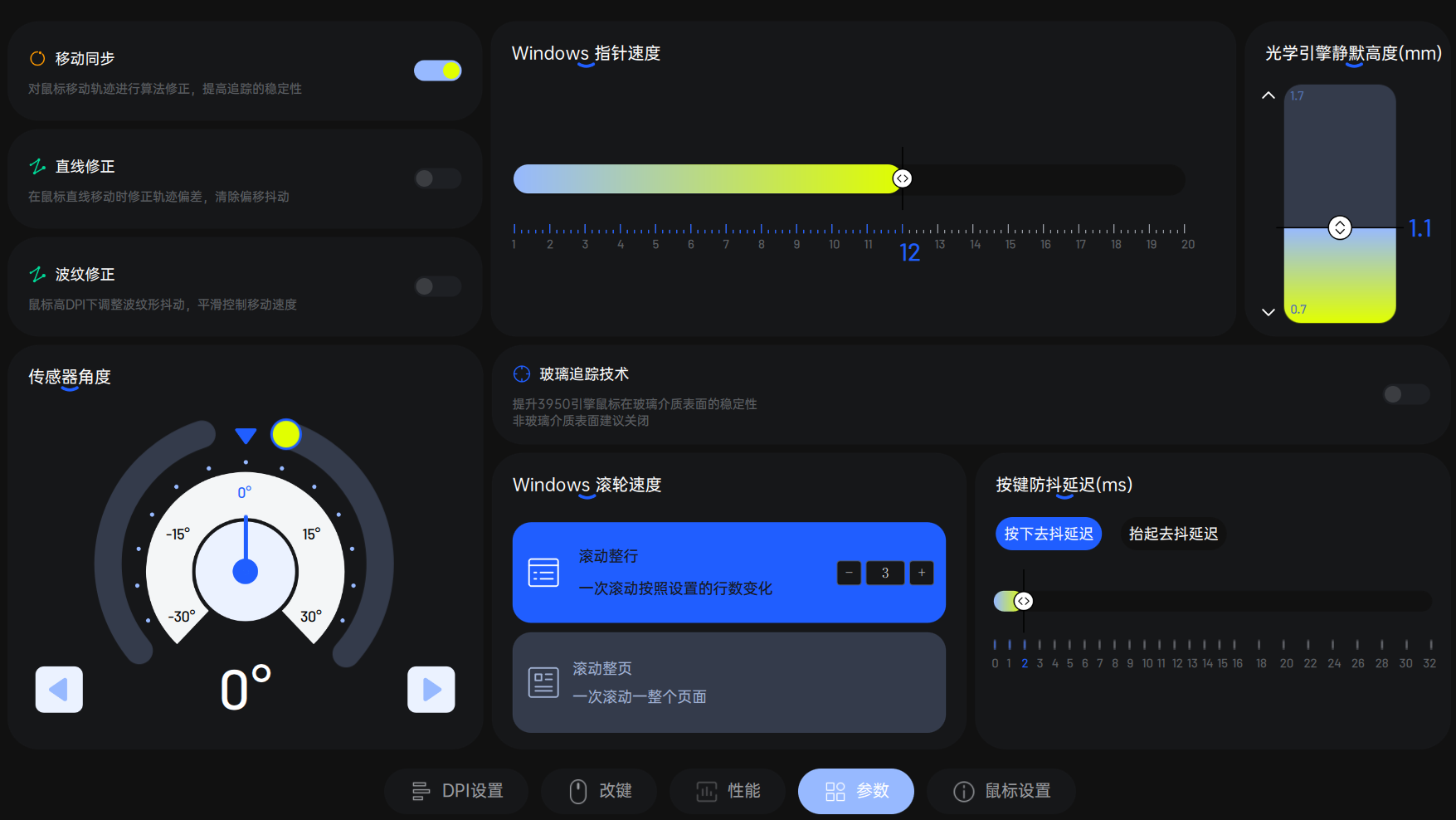Click the 移动同步 orange circle icon
1456x820 pixels.
[x=37, y=58]
